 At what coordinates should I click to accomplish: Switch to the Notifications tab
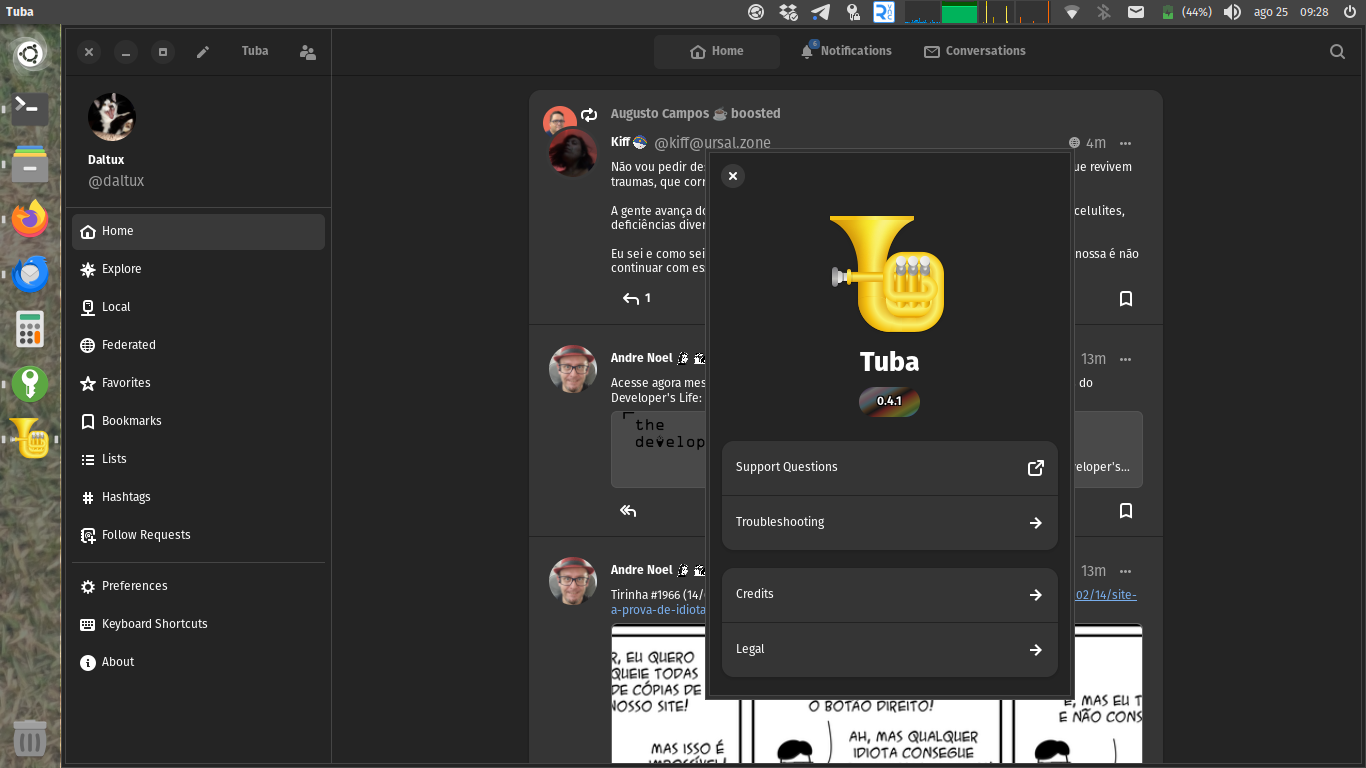coord(846,51)
